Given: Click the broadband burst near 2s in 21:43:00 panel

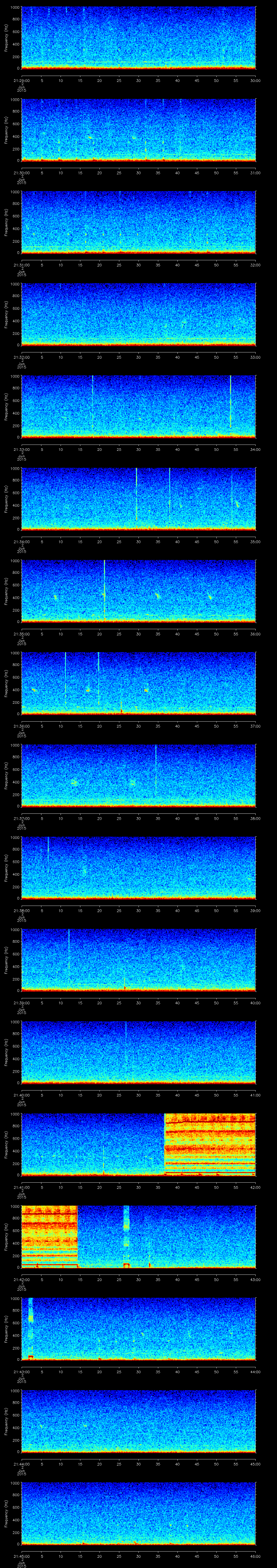Looking at the screenshot, I should tap(31, 1329).
